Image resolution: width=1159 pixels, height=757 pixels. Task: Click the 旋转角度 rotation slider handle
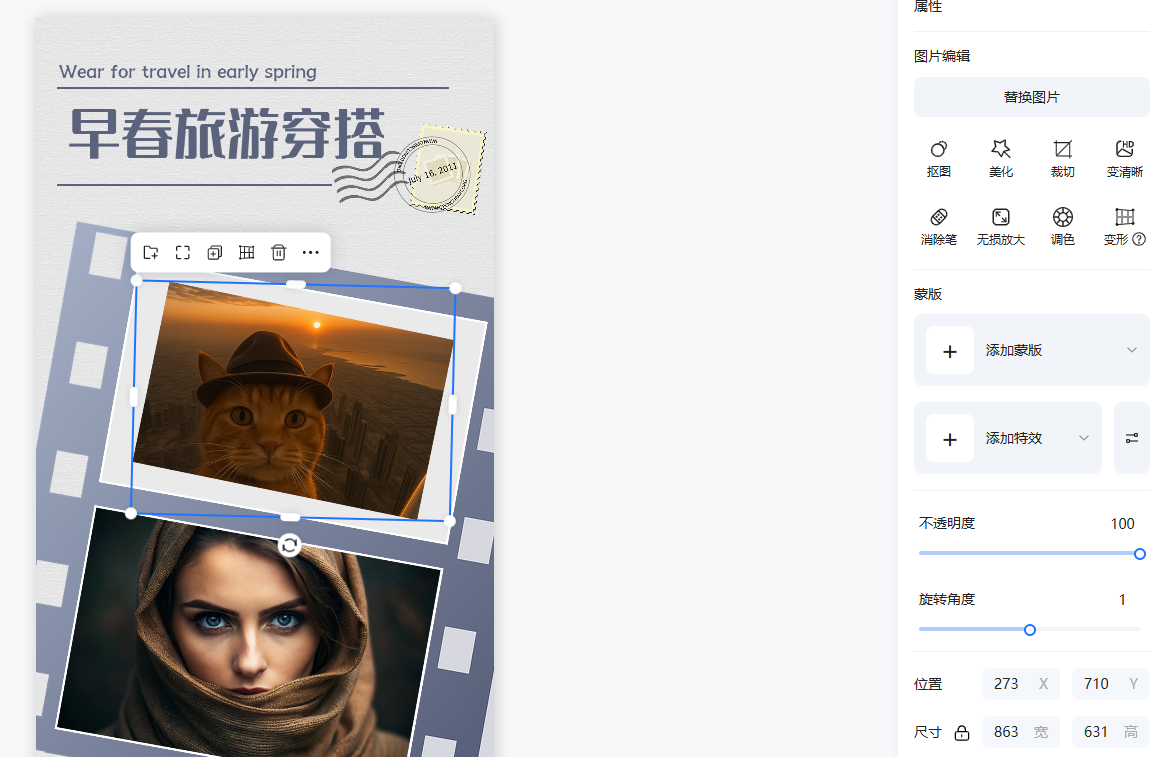pyautogui.click(x=1030, y=630)
